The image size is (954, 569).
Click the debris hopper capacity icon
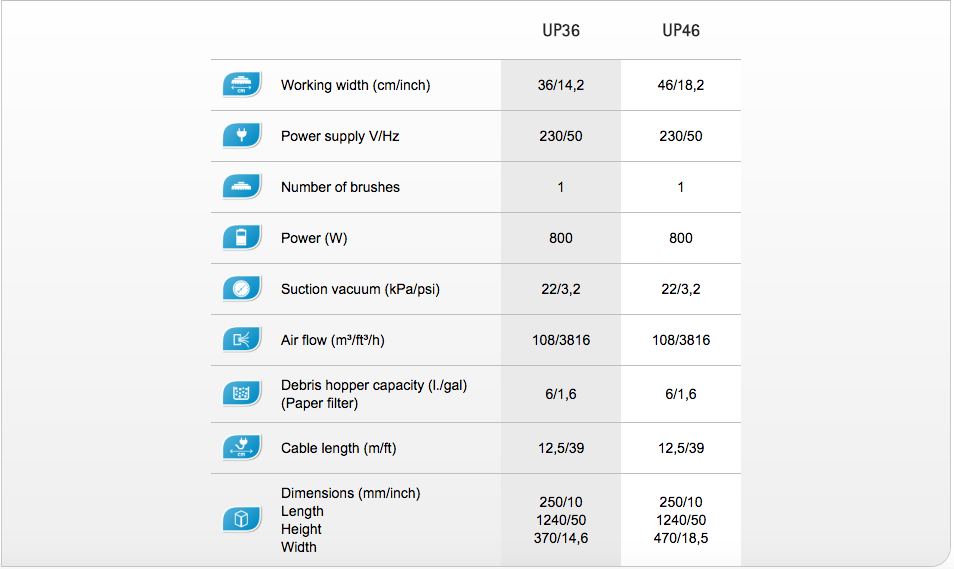click(242, 394)
